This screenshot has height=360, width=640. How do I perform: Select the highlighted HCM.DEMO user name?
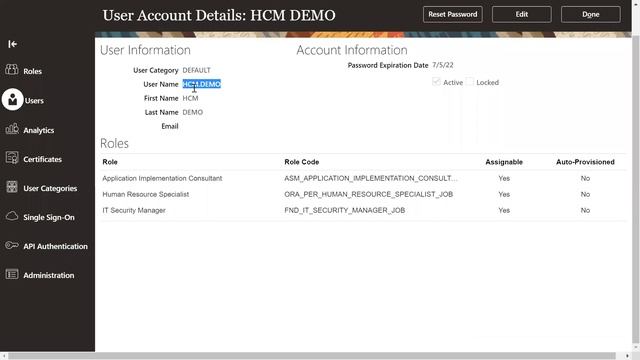pos(202,84)
